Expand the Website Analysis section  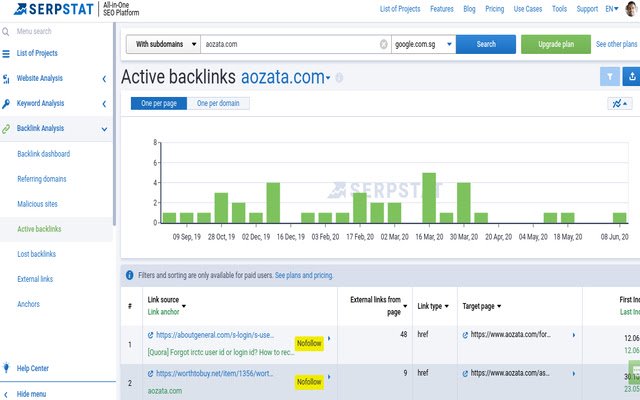coord(104,79)
